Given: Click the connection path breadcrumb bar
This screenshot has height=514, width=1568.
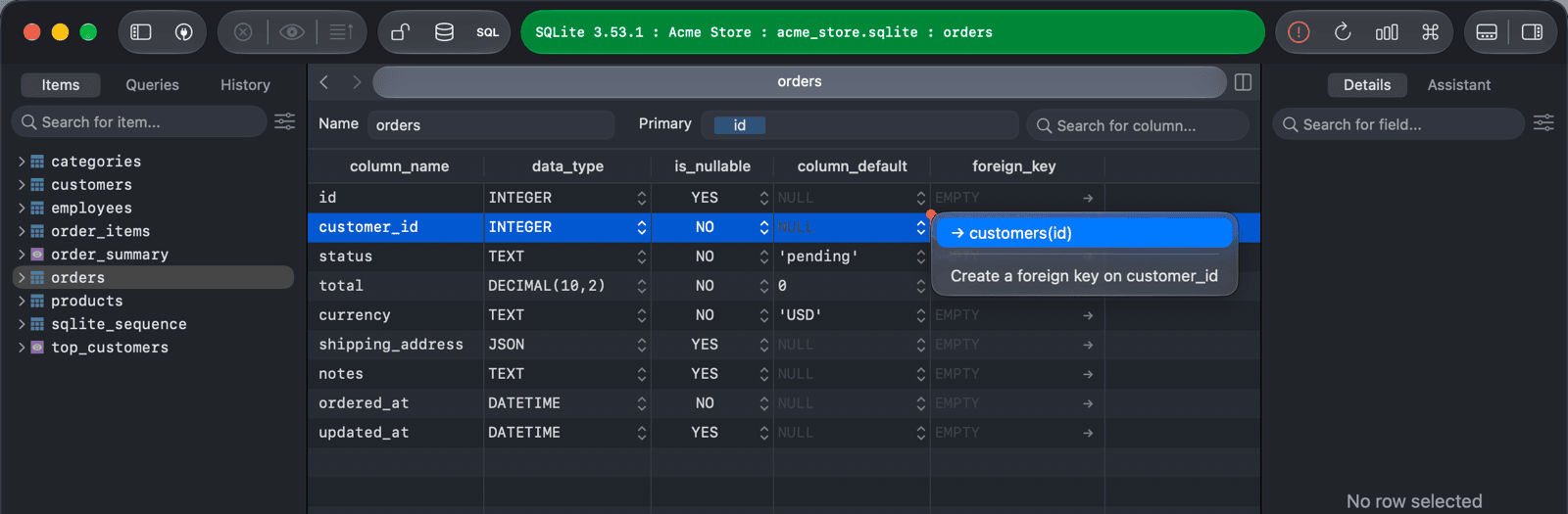Looking at the screenshot, I should click(x=893, y=32).
